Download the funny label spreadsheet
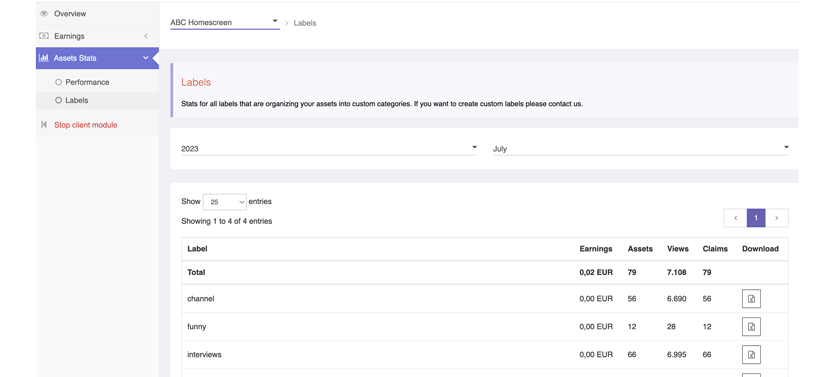The width and height of the screenshot is (834, 377). click(x=751, y=326)
